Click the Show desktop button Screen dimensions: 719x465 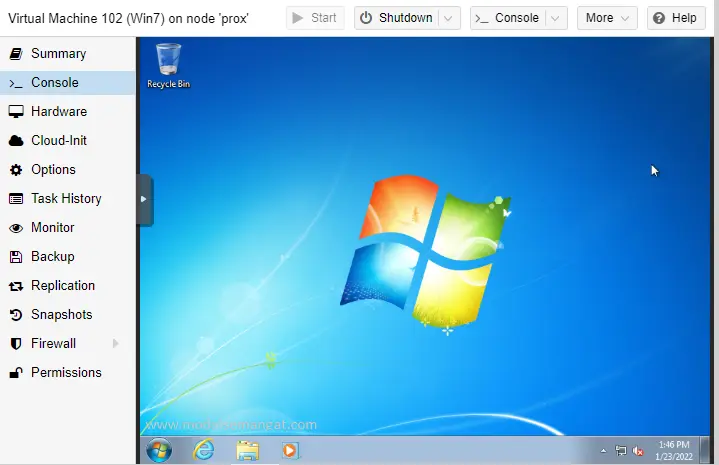point(704,450)
